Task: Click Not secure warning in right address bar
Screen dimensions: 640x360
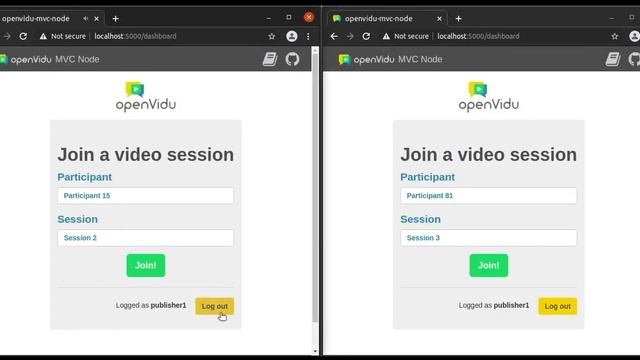Action: click(x=405, y=36)
